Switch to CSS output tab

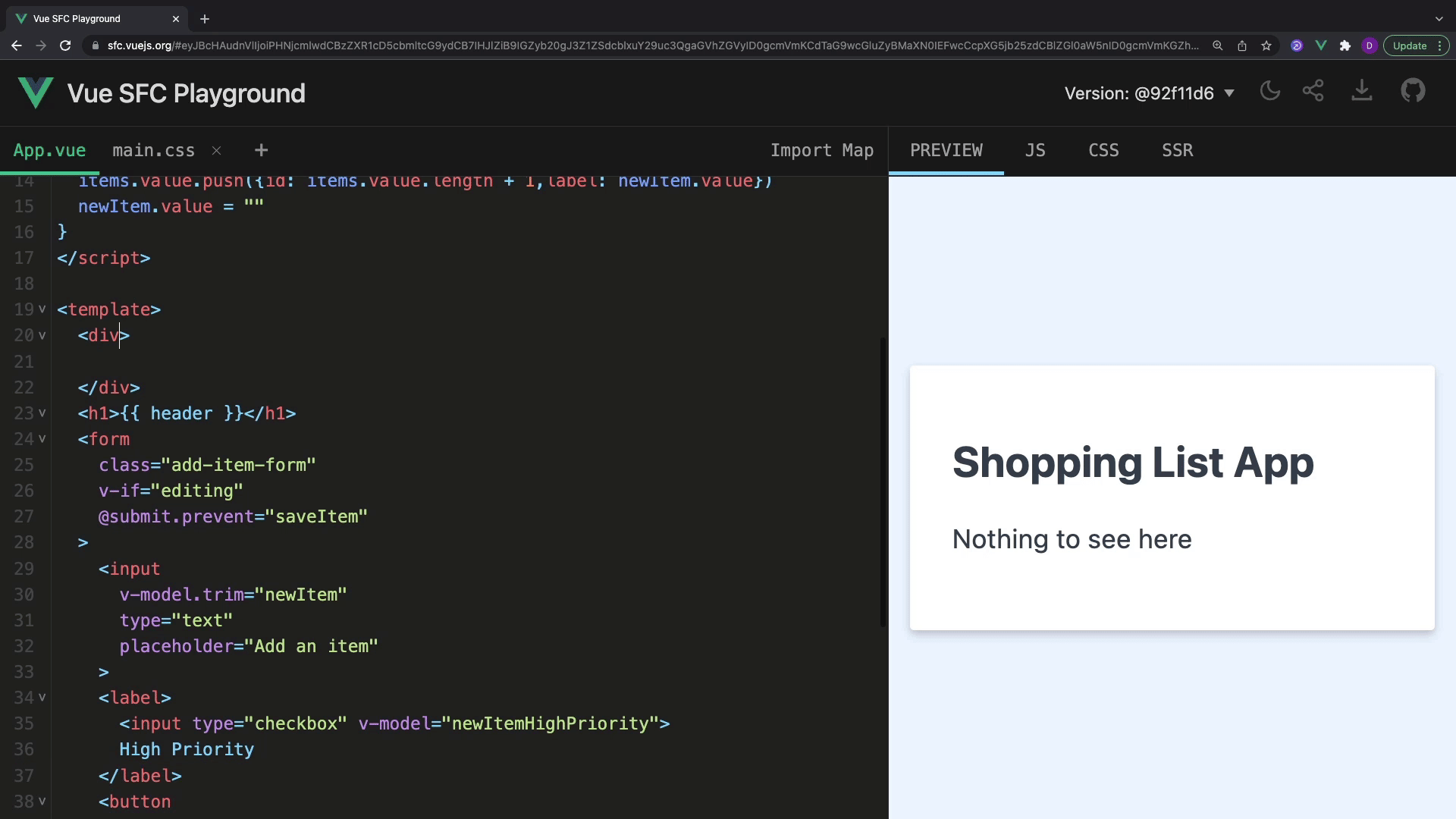(x=1103, y=150)
